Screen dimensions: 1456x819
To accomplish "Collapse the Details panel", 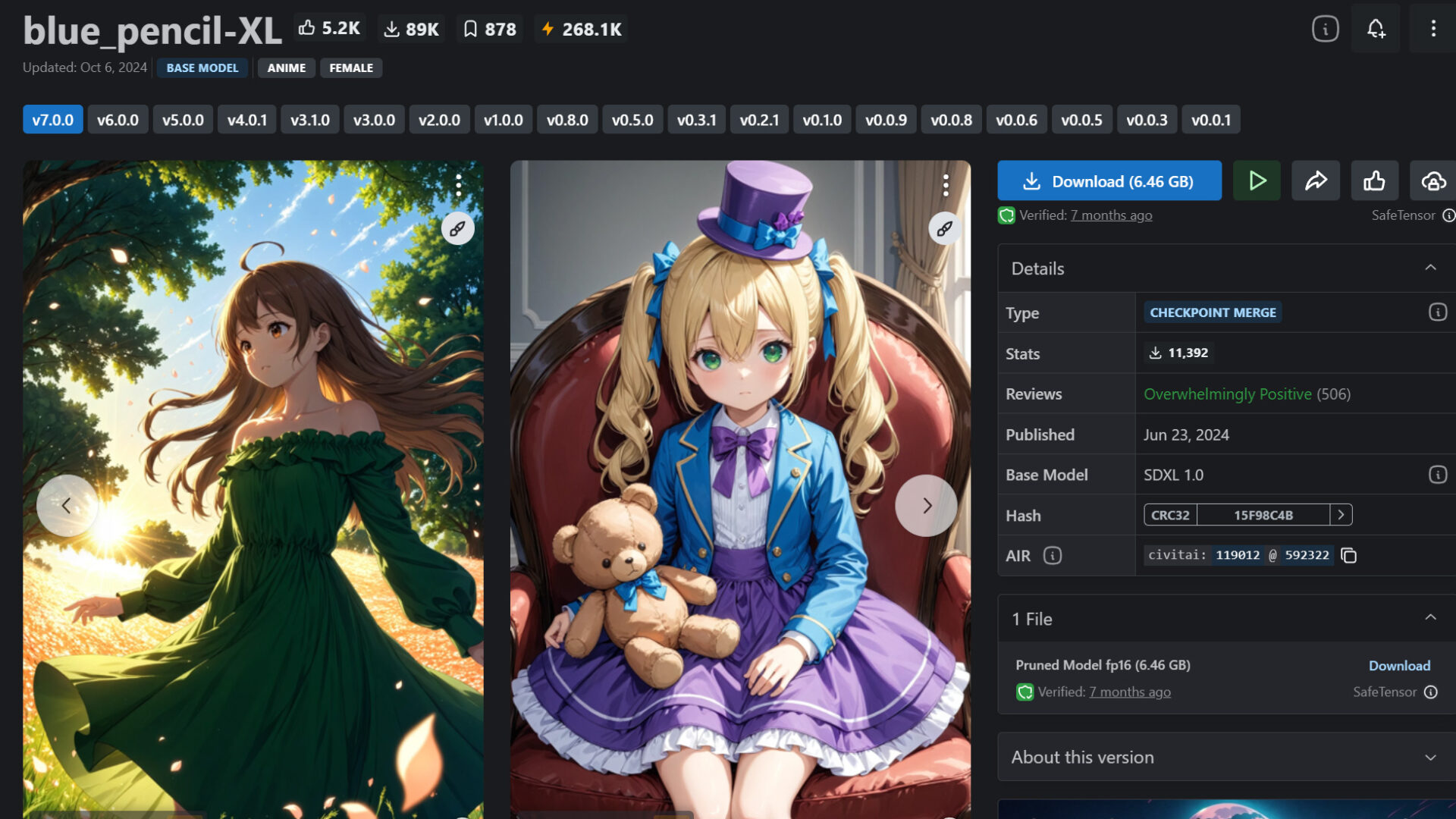I will pyautogui.click(x=1430, y=268).
